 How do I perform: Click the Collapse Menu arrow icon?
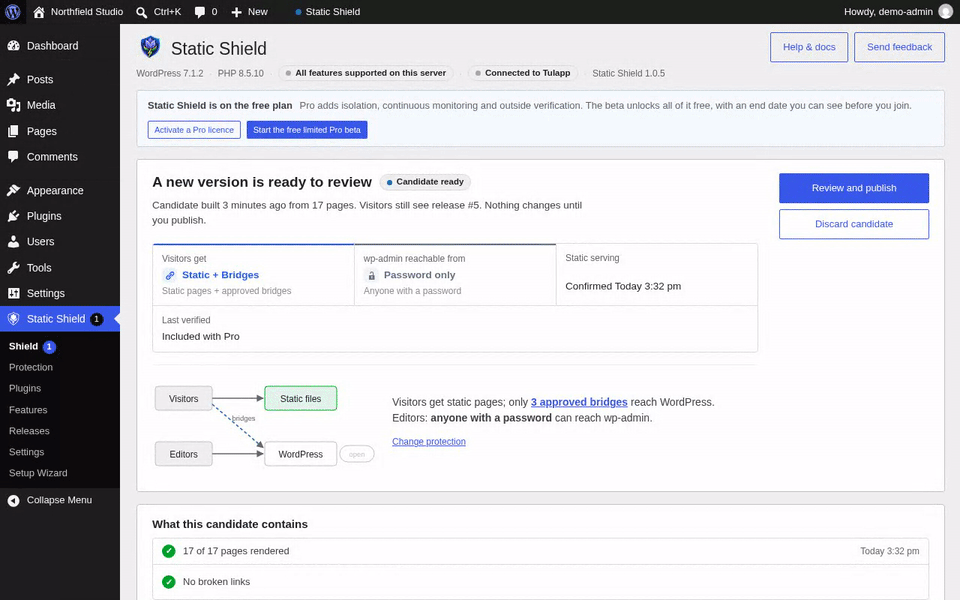[x=13, y=501]
